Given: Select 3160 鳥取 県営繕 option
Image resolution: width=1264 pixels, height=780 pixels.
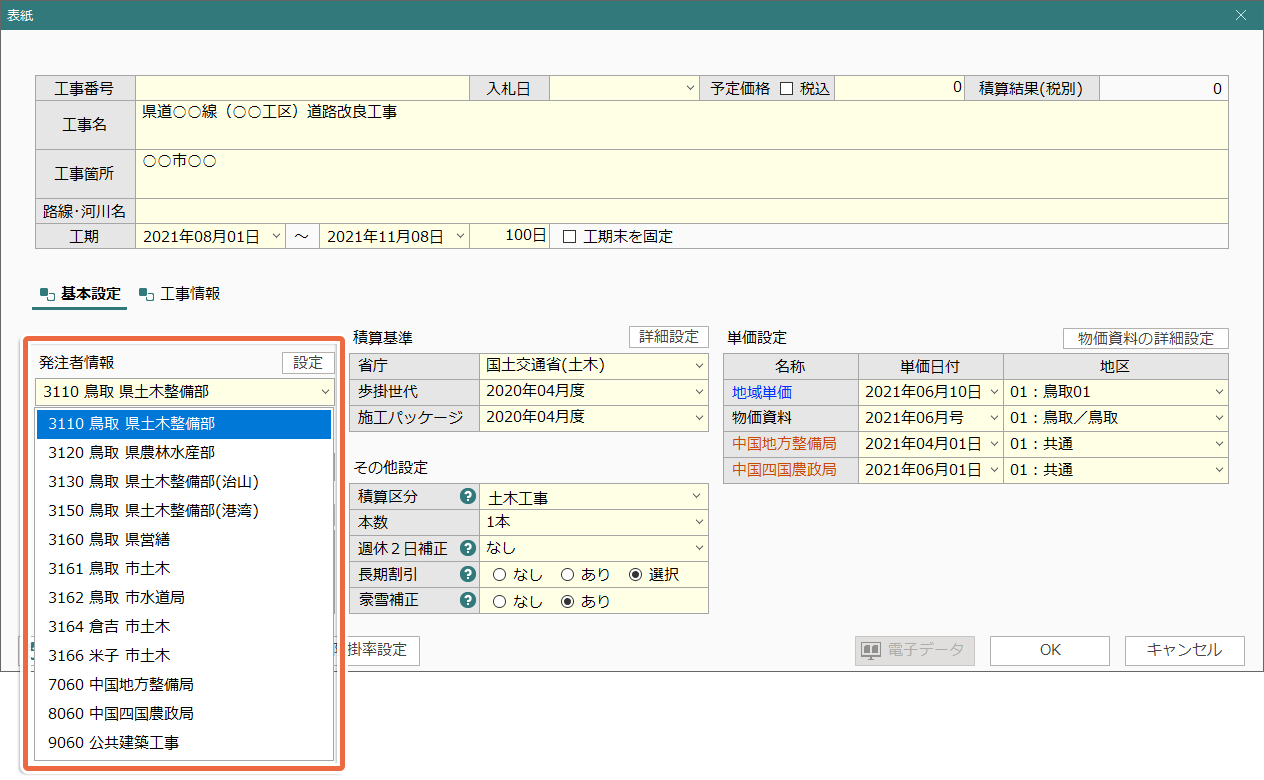Looking at the screenshot, I should [184, 540].
